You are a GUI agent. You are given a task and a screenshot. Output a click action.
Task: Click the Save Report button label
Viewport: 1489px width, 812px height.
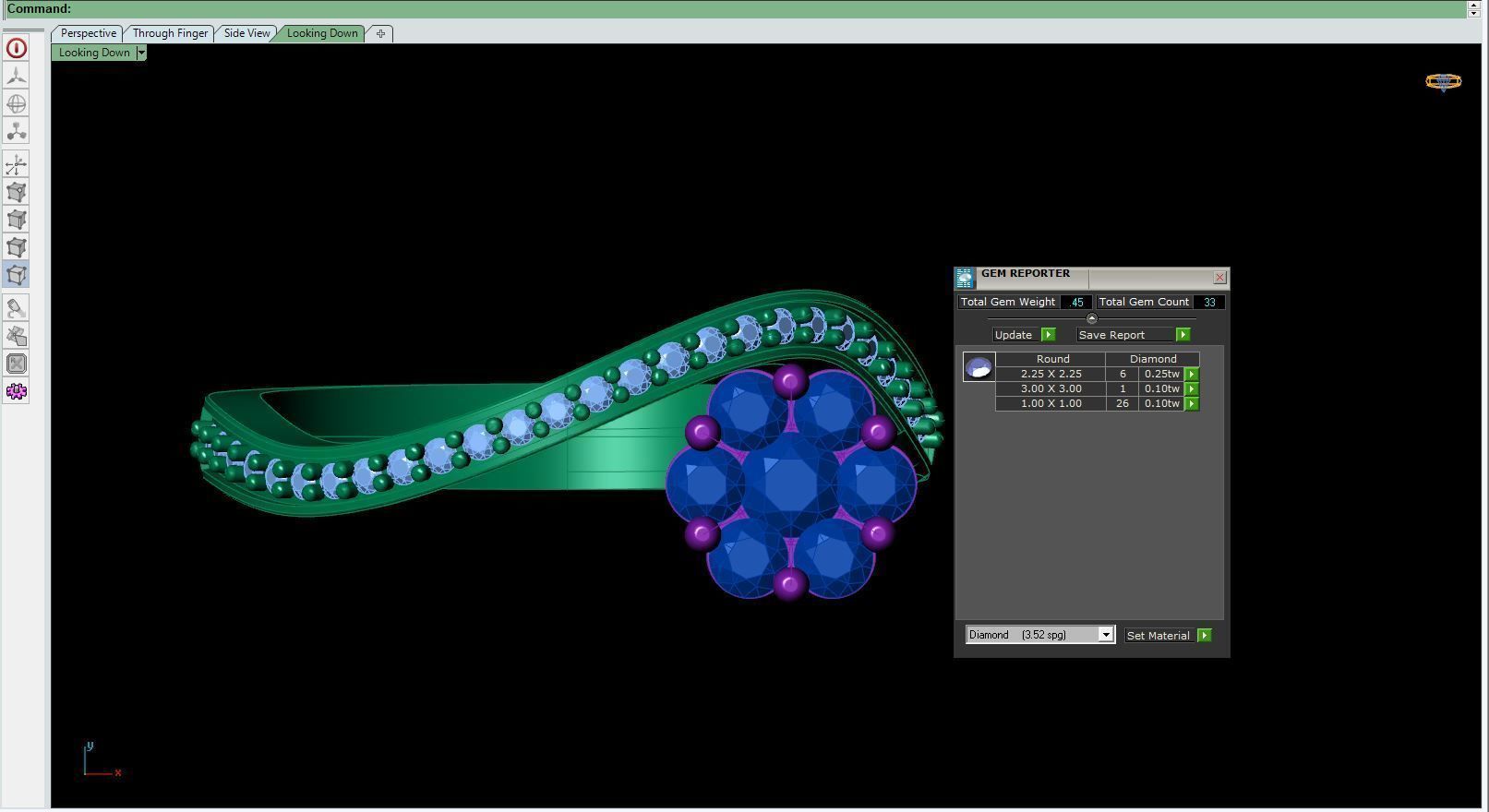coord(1111,335)
